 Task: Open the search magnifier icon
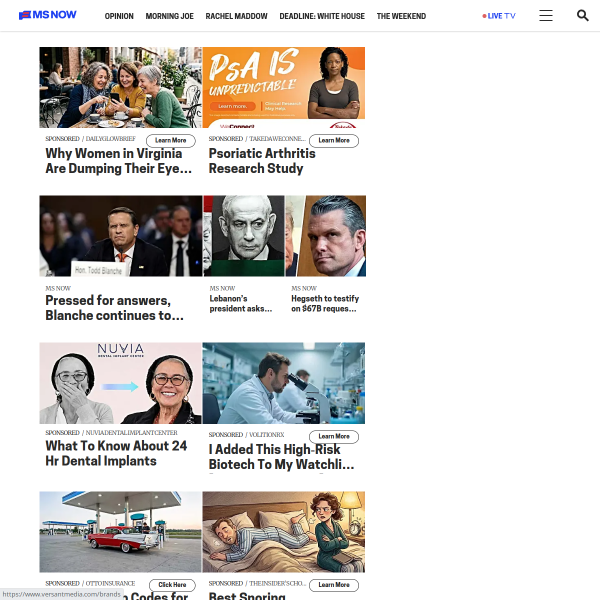click(582, 16)
